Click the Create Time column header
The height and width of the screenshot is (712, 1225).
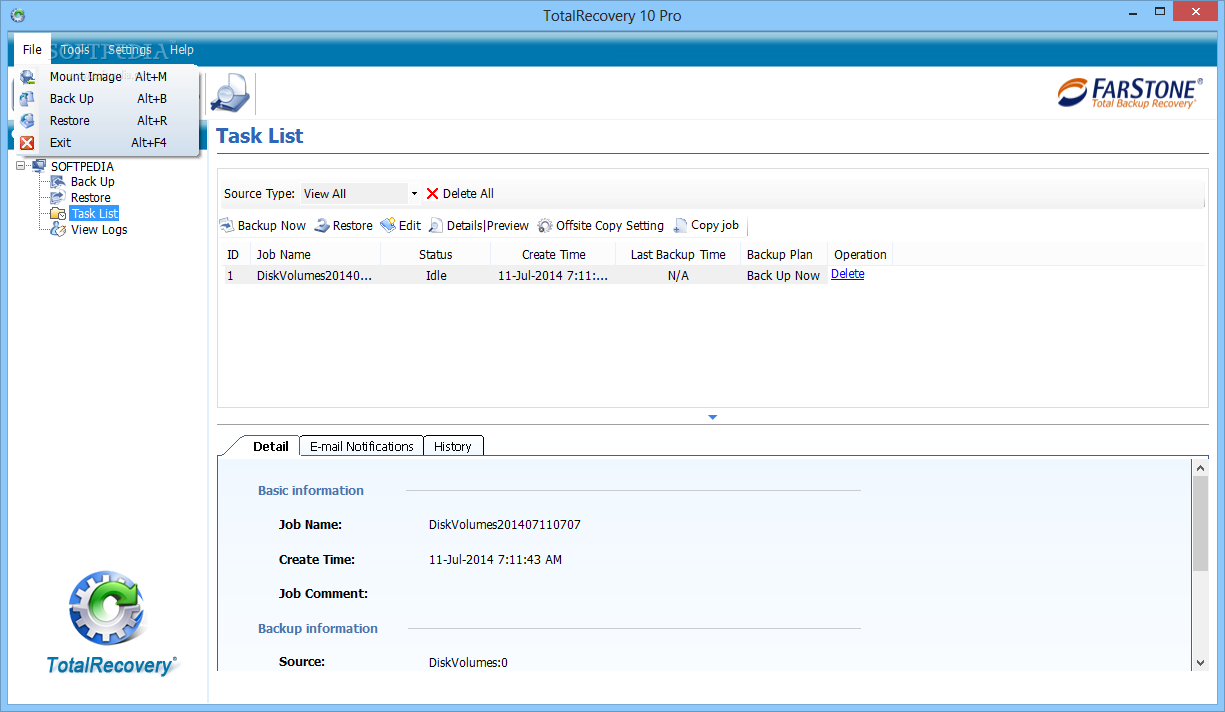554,255
